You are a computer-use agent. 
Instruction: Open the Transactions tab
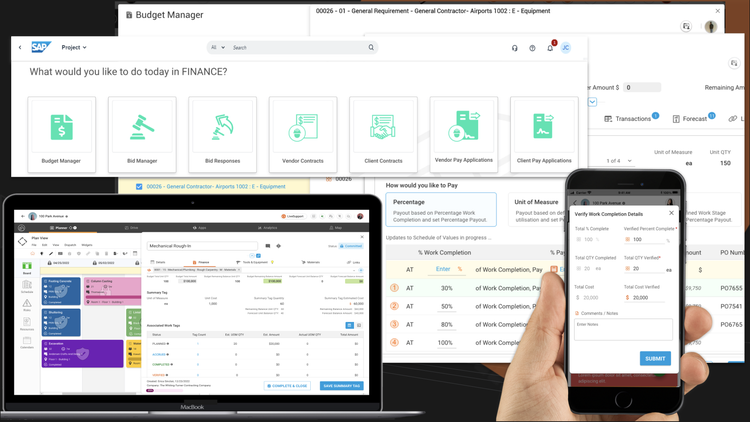[631, 119]
